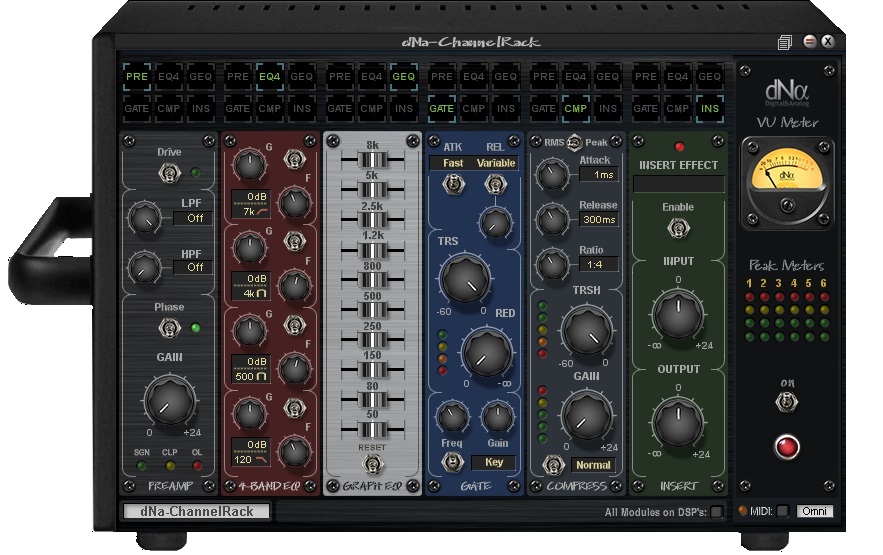
Task: Click the Insert INPUT level knob
Action: point(678,314)
